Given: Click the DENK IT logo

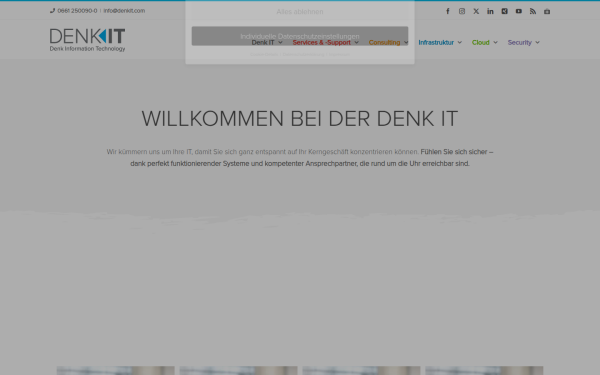Looking at the screenshot, I should [x=87, y=39].
